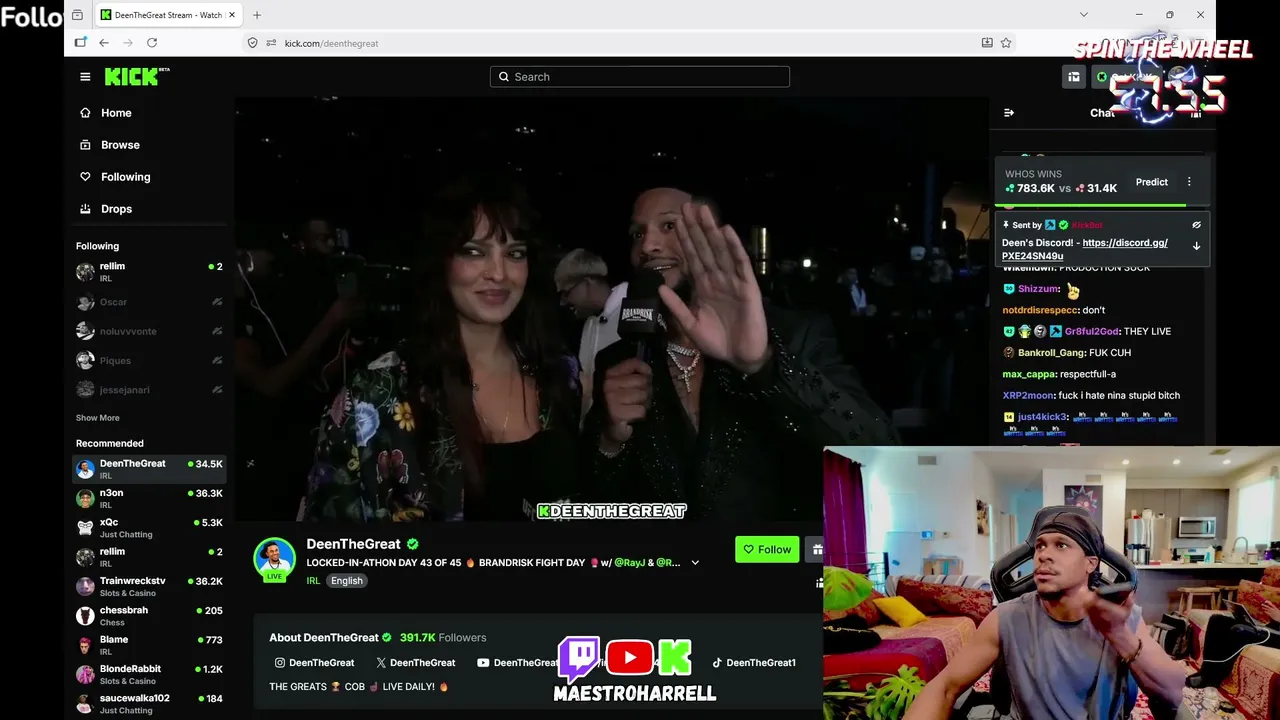Open the Discord invite link
Viewport: 1280px width, 720px height.
(1085, 249)
